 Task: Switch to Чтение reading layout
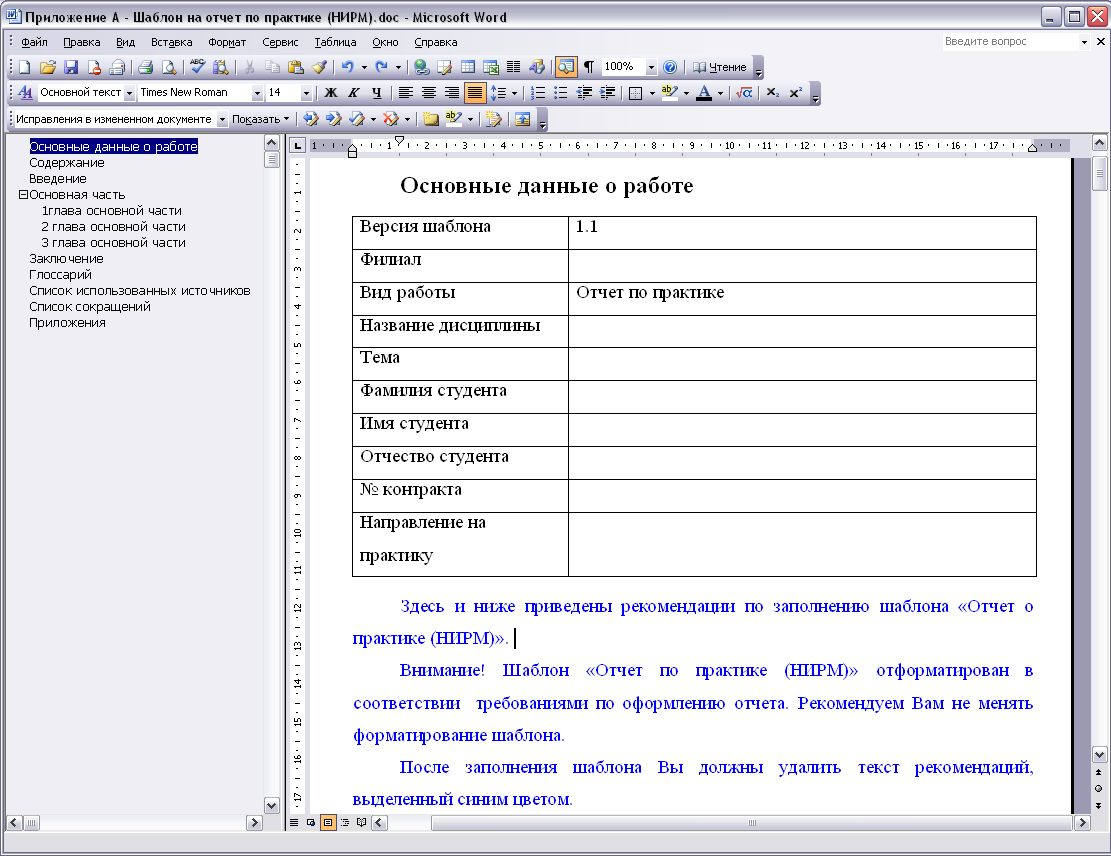click(720, 67)
